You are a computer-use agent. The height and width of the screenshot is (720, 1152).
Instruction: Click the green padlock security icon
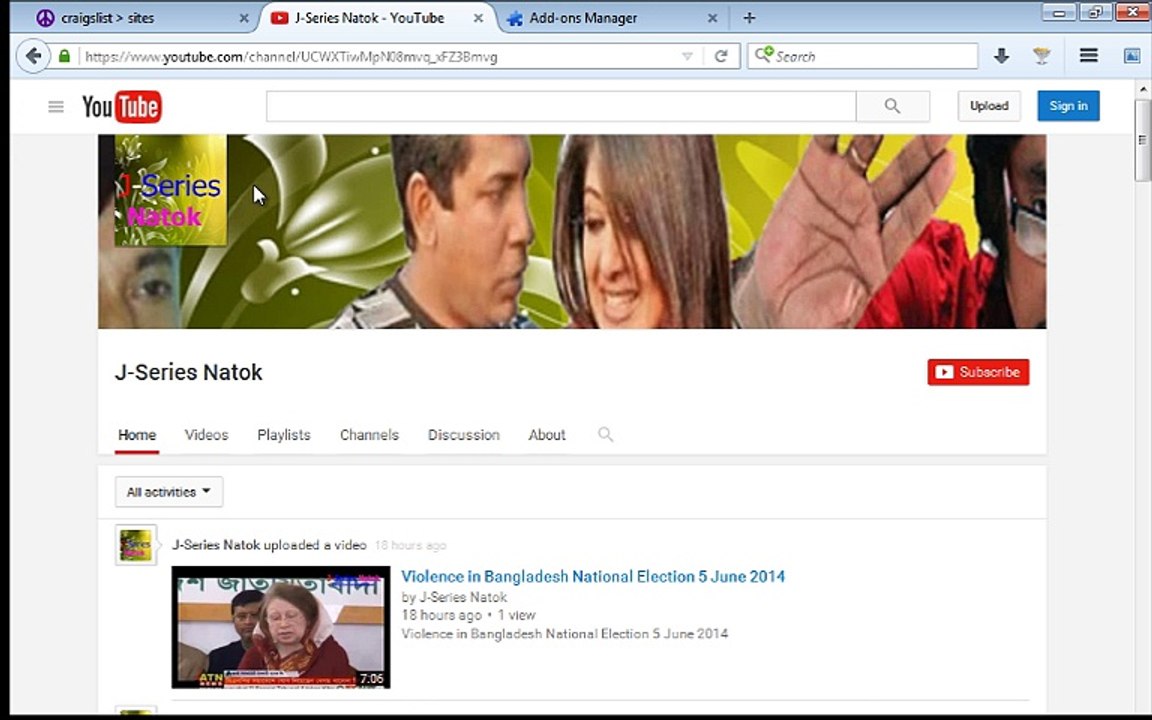click(x=65, y=56)
